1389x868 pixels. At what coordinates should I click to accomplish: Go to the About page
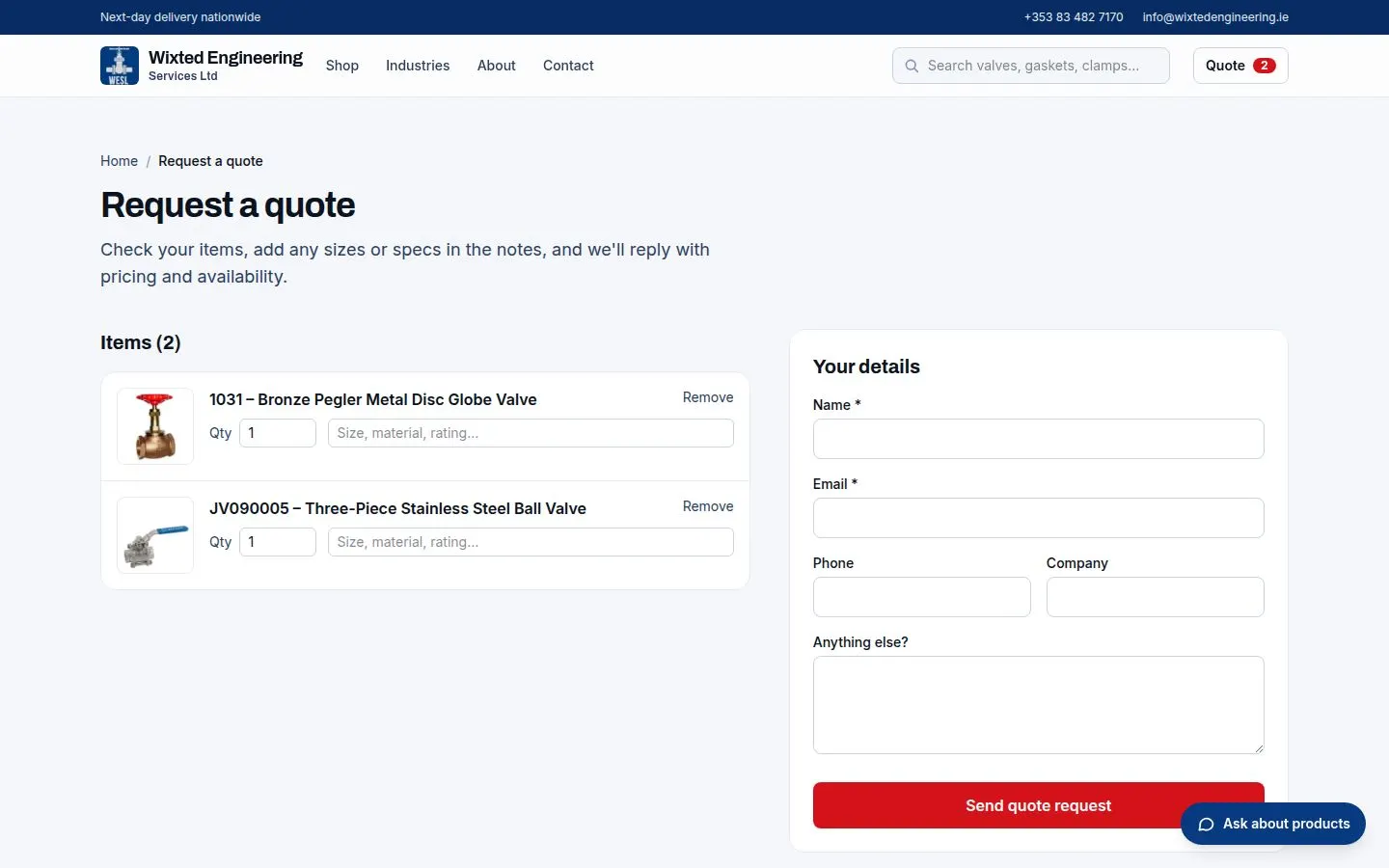(497, 66)
